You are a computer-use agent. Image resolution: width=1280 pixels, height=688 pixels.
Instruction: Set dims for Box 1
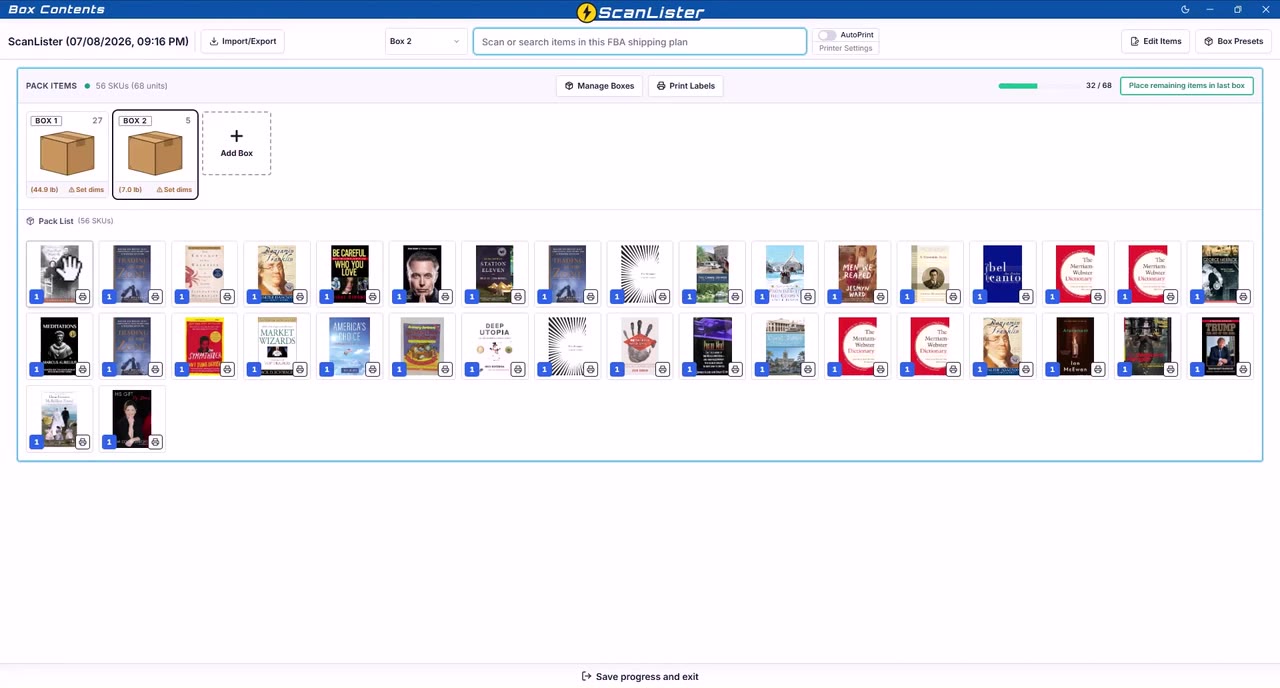86,189
